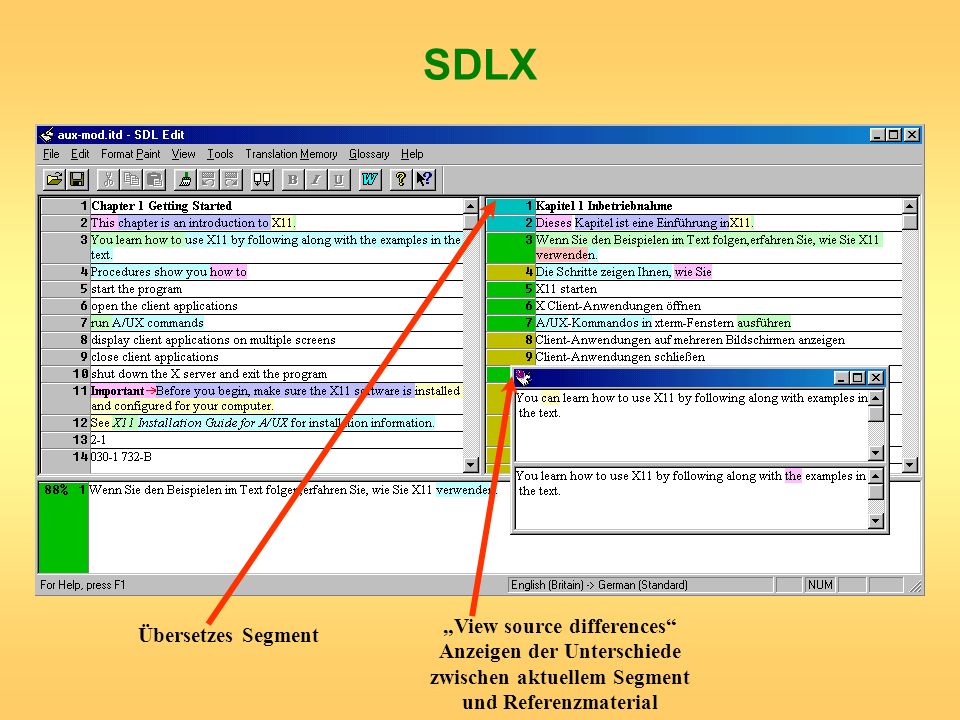Click scroll-down arrow in upper popup pane
This screenshot has height=720, width=960.
[x=876, y=453]
